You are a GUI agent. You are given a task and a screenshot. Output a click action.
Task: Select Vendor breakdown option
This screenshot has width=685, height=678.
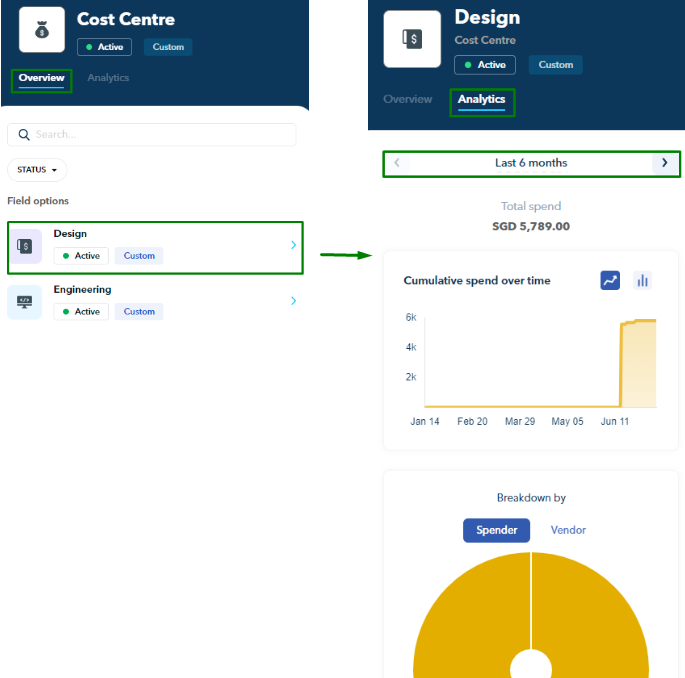pos(568,530)
